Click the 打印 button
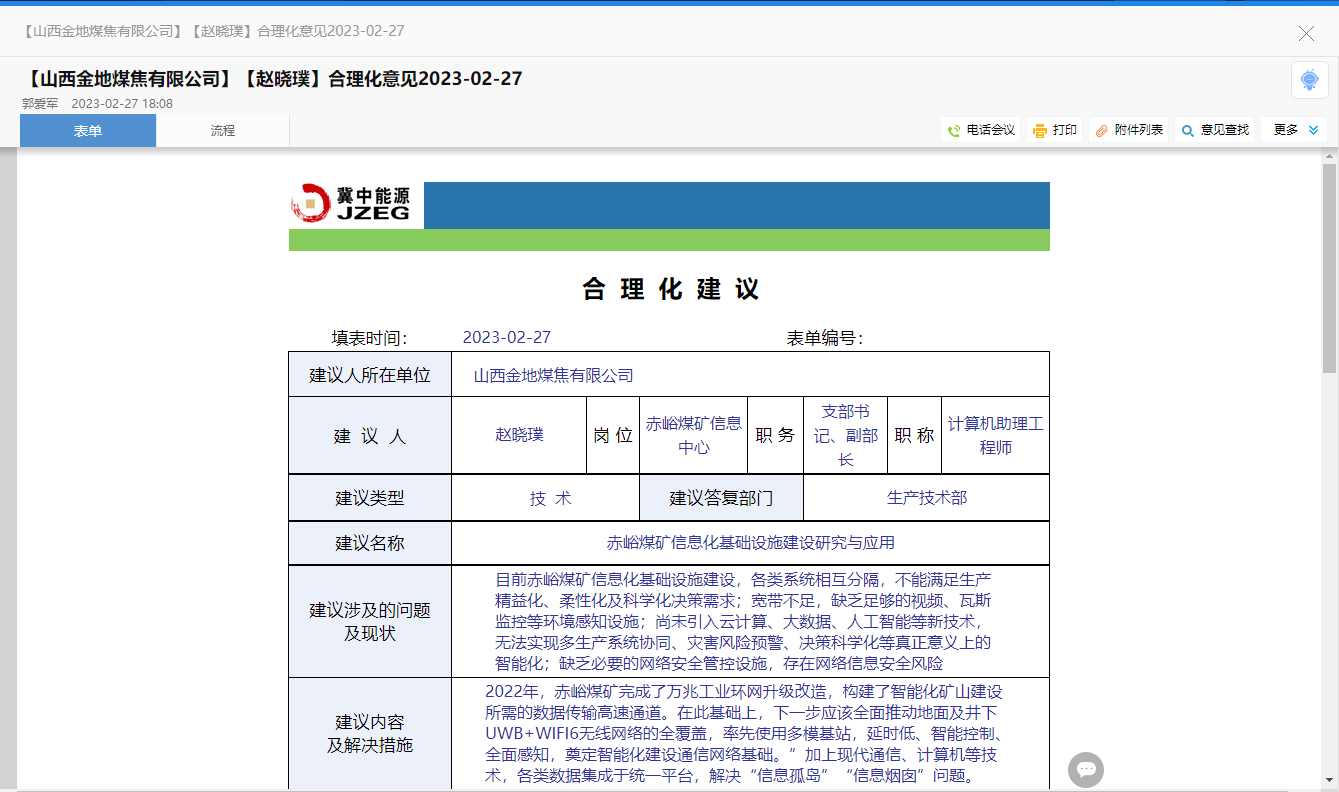 1055,131
